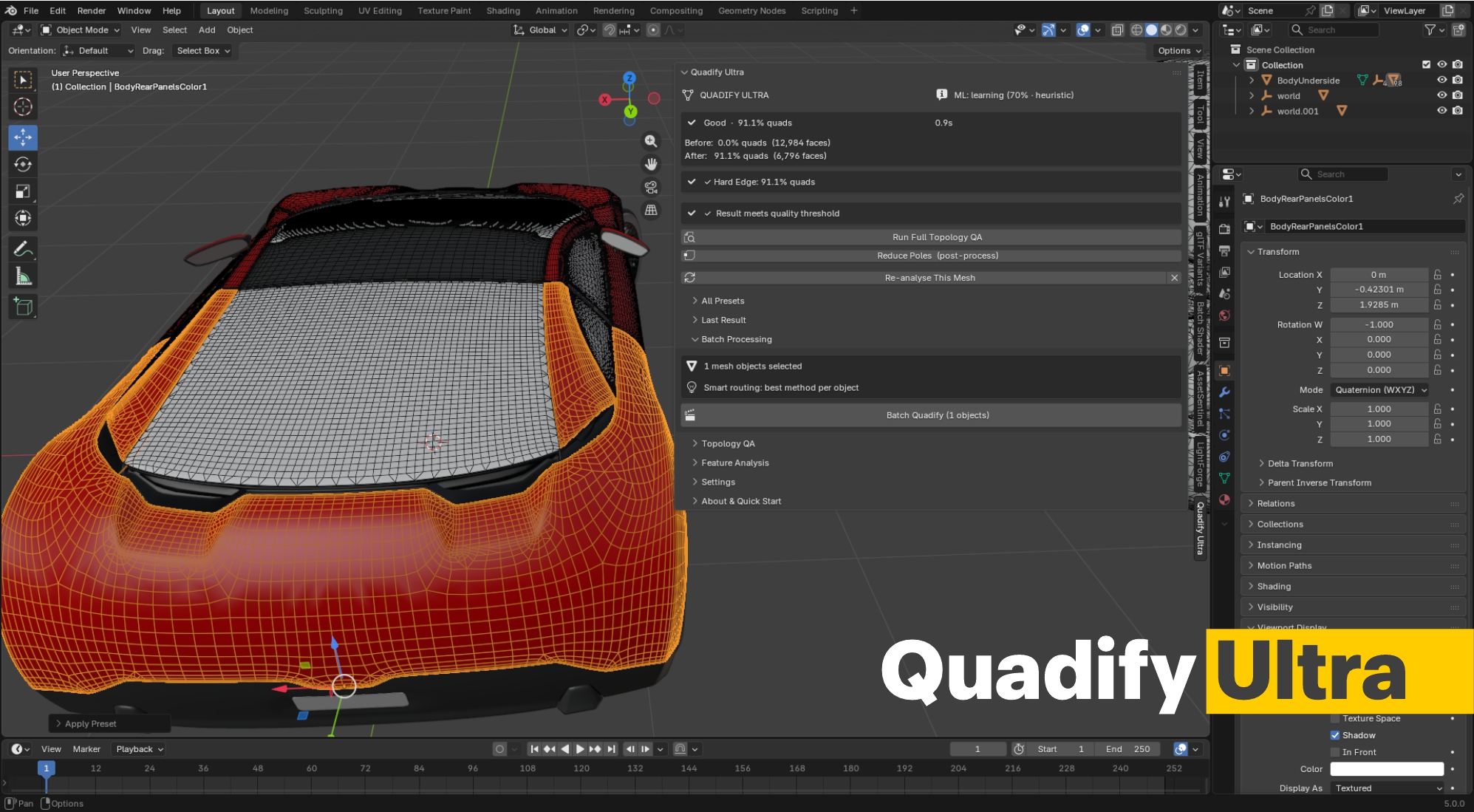The image size is (1474, 812).
Task: Activate the Move tool
Action: point(23,137)
